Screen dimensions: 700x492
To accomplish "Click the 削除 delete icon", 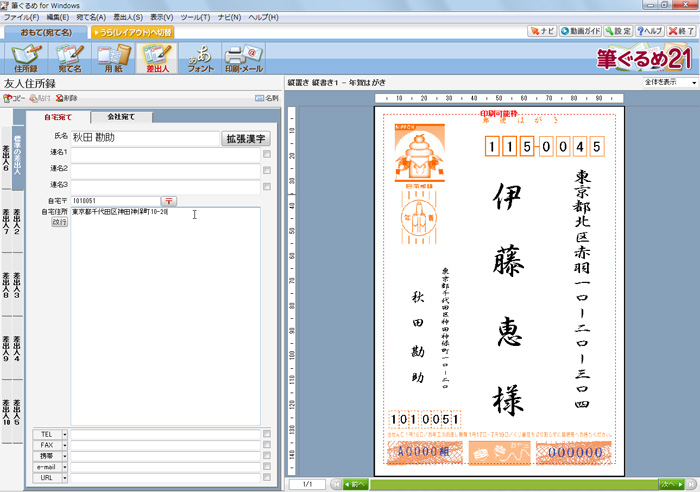I will pos(66,98).
